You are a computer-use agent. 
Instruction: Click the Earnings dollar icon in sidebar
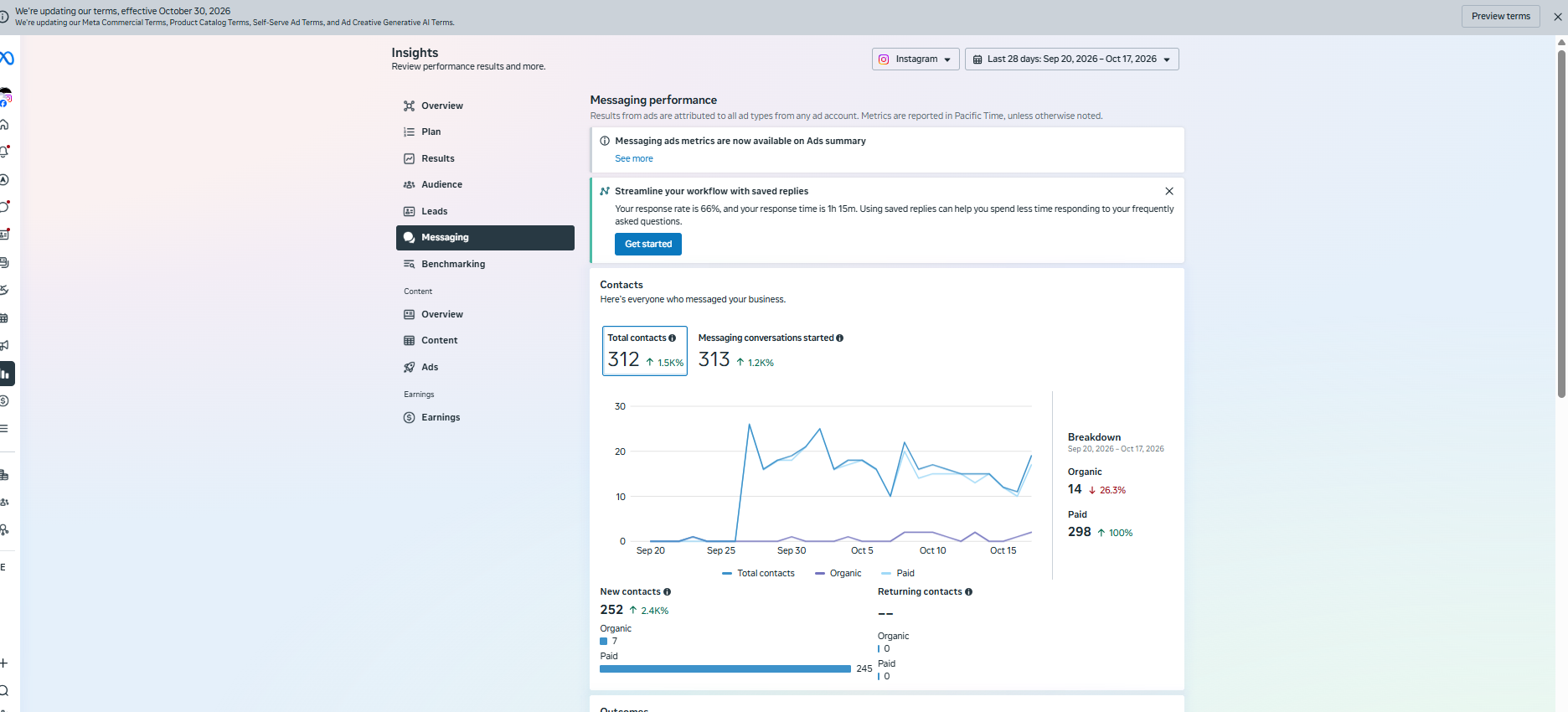[409, 417]
